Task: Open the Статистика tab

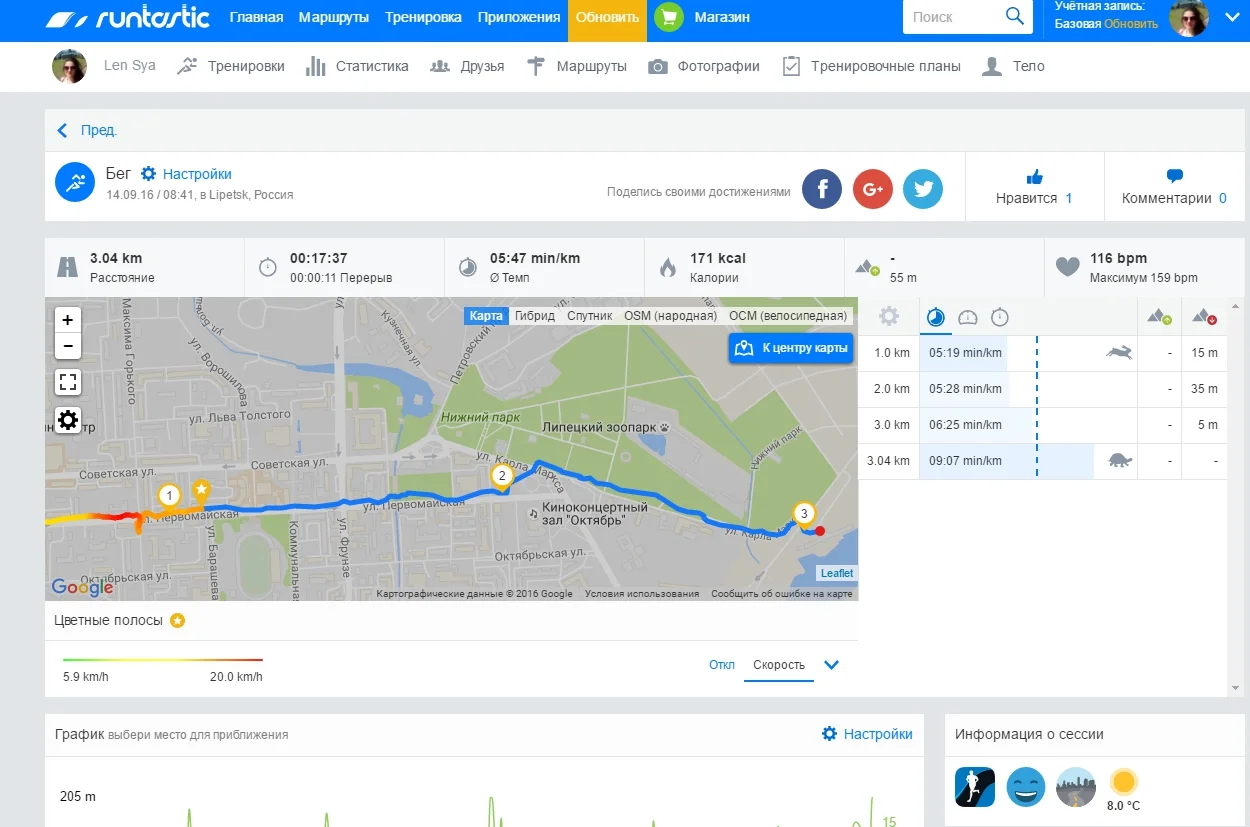Action: (x=357, y=66)
